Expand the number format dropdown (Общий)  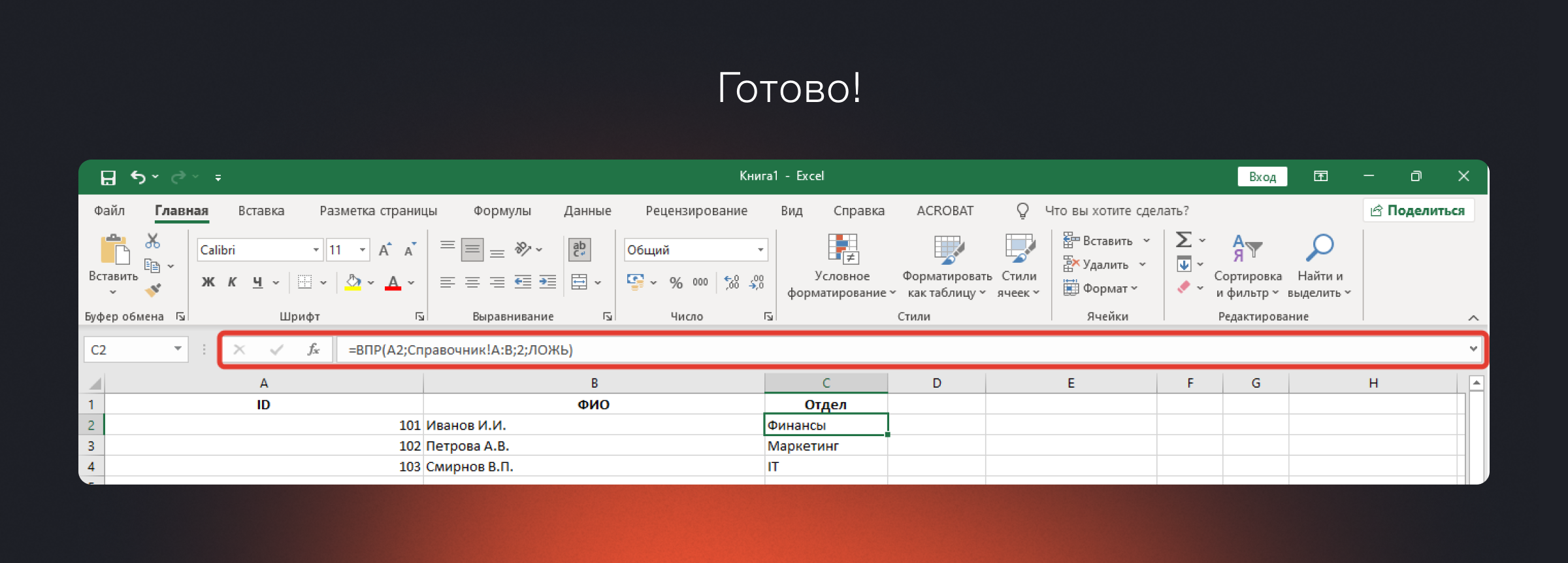point(760,250)
